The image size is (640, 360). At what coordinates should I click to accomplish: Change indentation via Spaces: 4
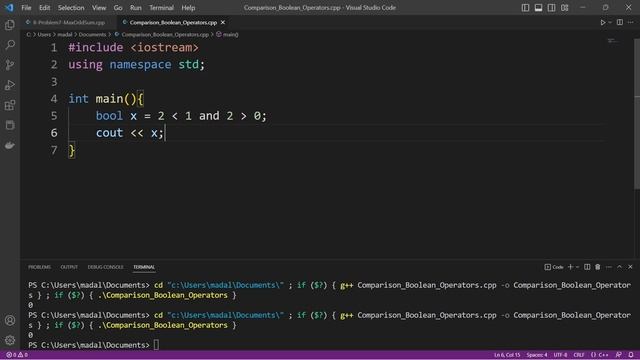coord(537,355)
